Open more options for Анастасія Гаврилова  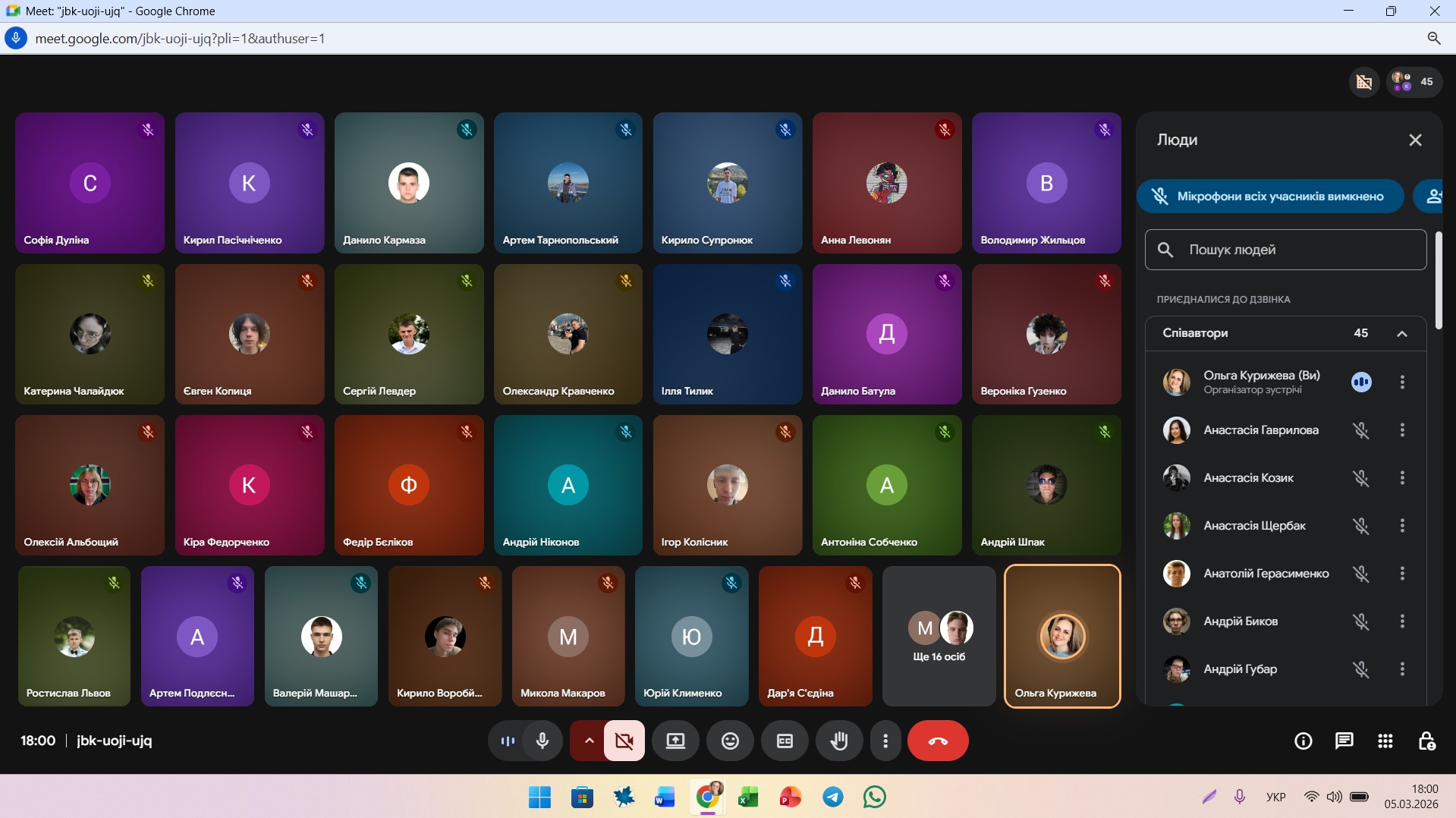click(x=1401, y=430)
